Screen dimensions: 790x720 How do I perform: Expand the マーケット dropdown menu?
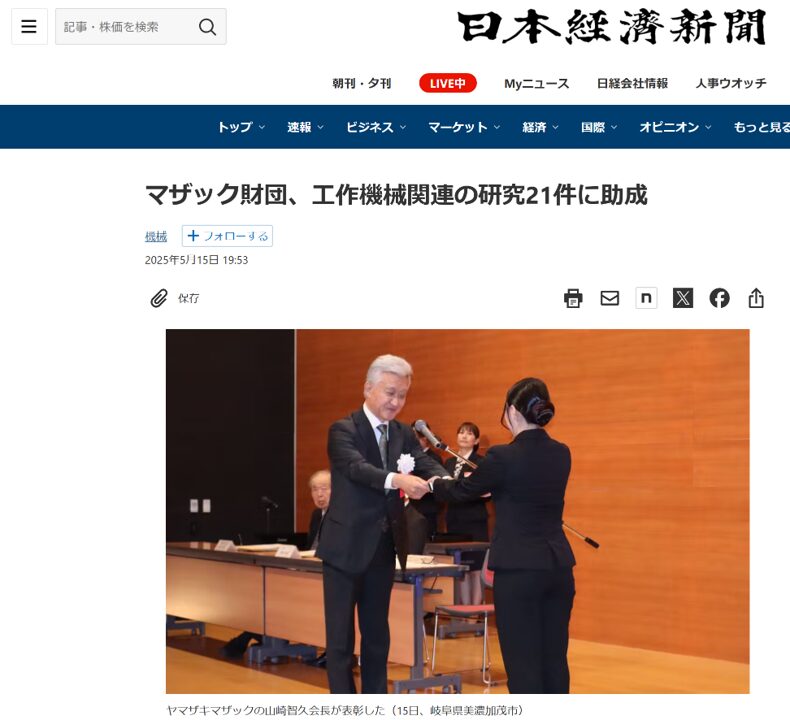pos(464,127)
